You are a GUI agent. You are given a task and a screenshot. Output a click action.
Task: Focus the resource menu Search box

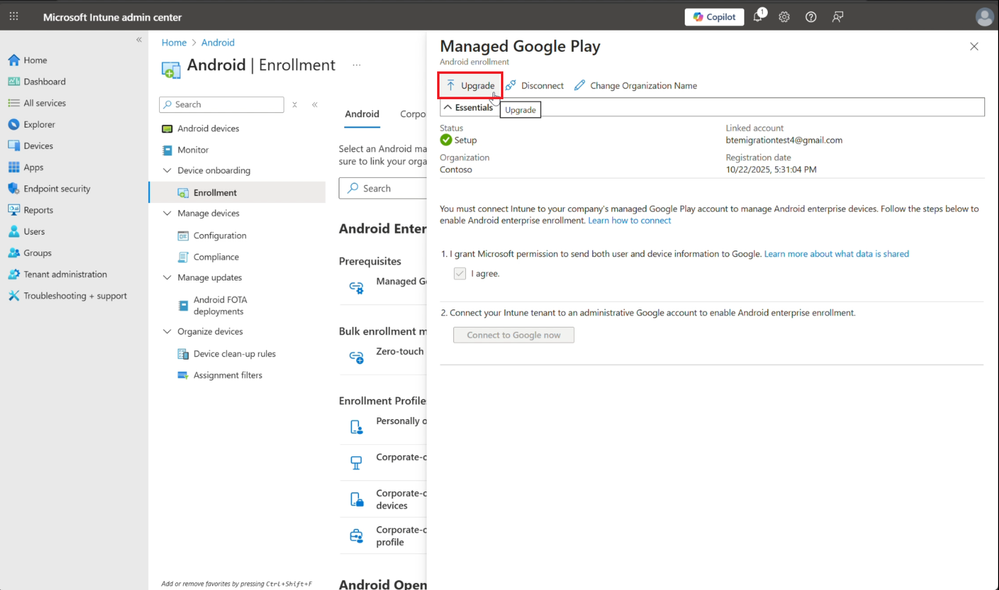tap(222, 104)
